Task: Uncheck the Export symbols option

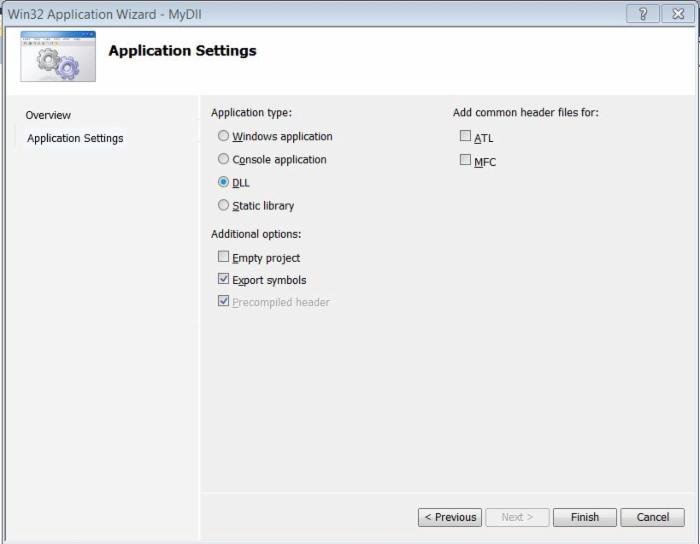Action: pos(224,279)
